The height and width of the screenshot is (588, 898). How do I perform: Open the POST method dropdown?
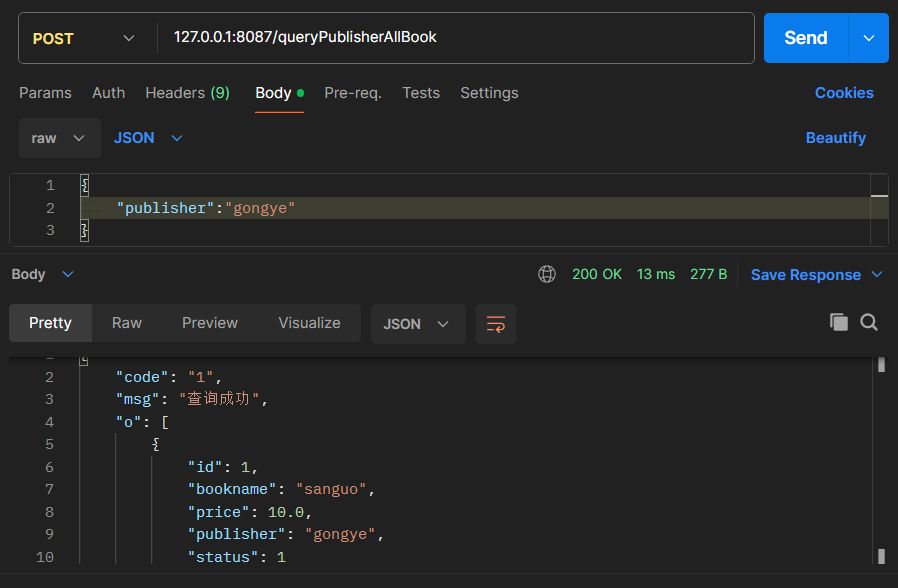click(x=84, y=38)
